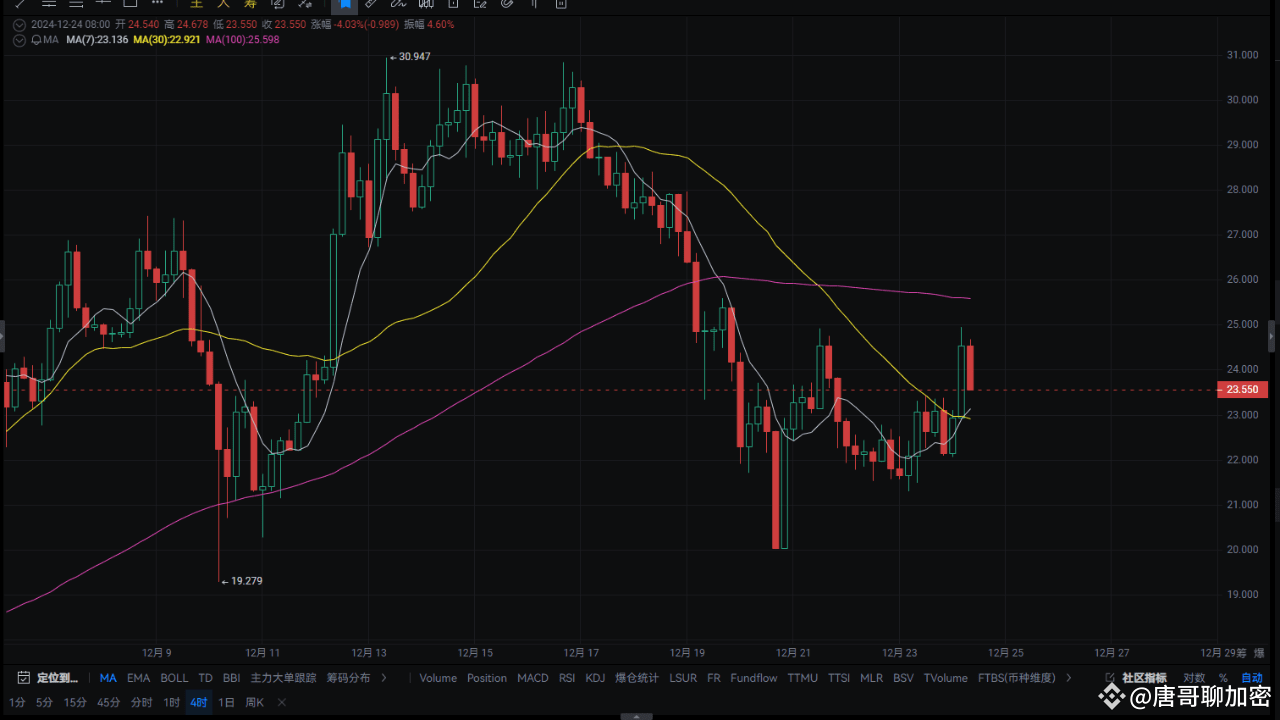The image size is (1280, 720).
Task: Click the highlighted blue bookmark tool icon
Action: 343,5
